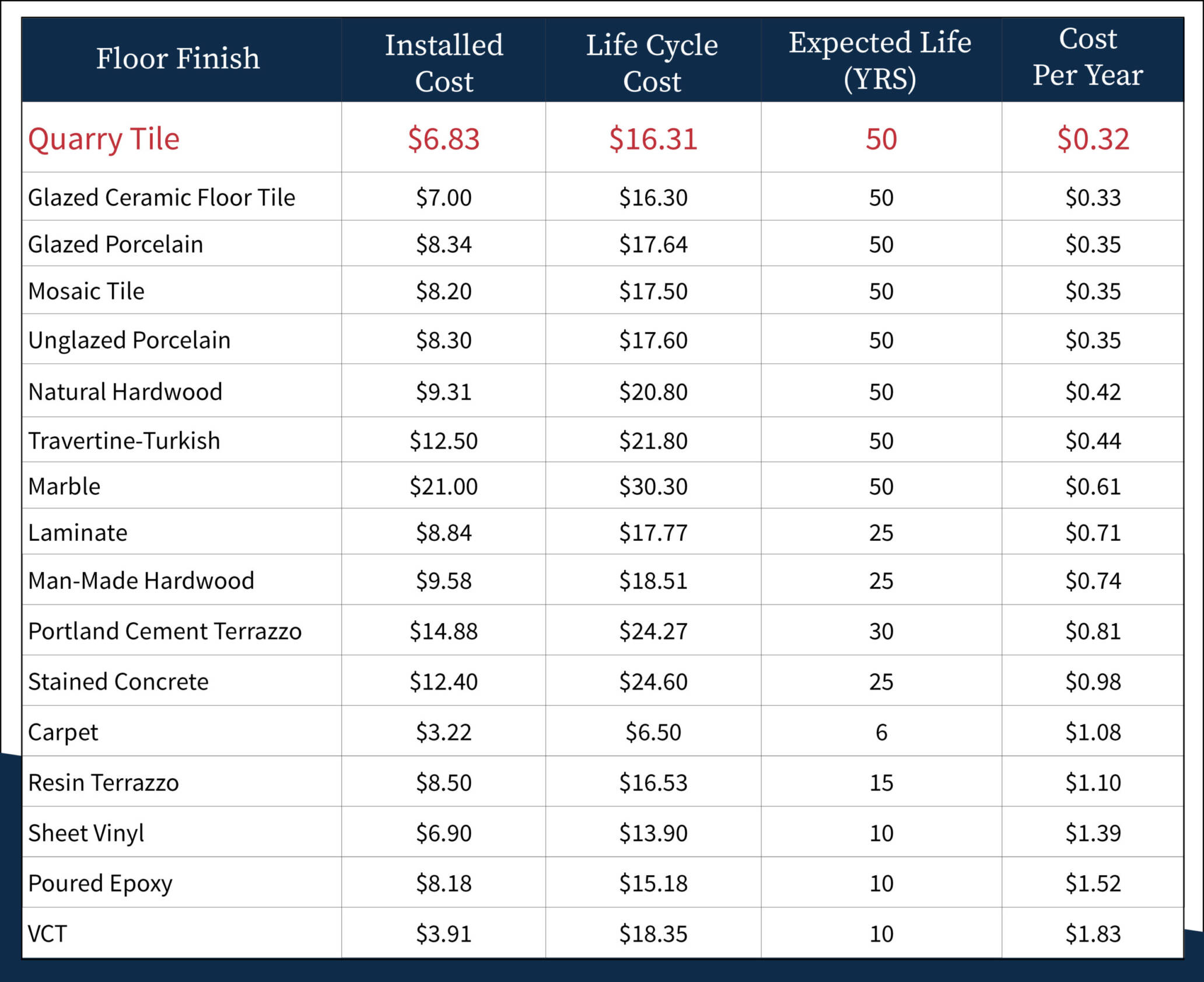The height and width of the screenshot is (982, 1204).
Task: Click VCT's $1.83 cost per year
Action: coord(1093,934)
